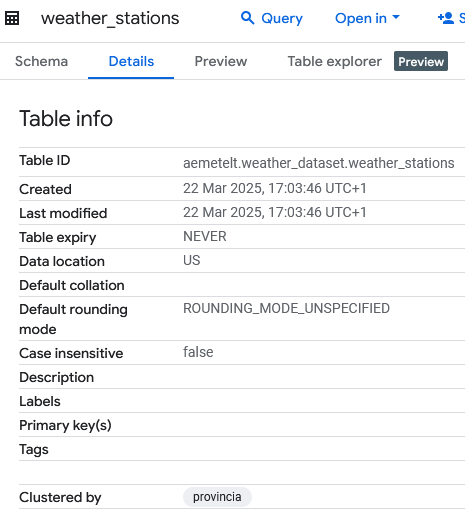This screenshot has height=522, width=465.
Task: Click the Table expiry value NEVER
Action: point(205,236)
